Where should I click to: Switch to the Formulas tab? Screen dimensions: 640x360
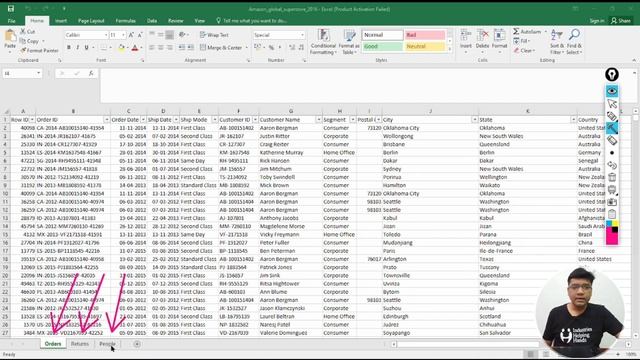[x=125, y=21]
